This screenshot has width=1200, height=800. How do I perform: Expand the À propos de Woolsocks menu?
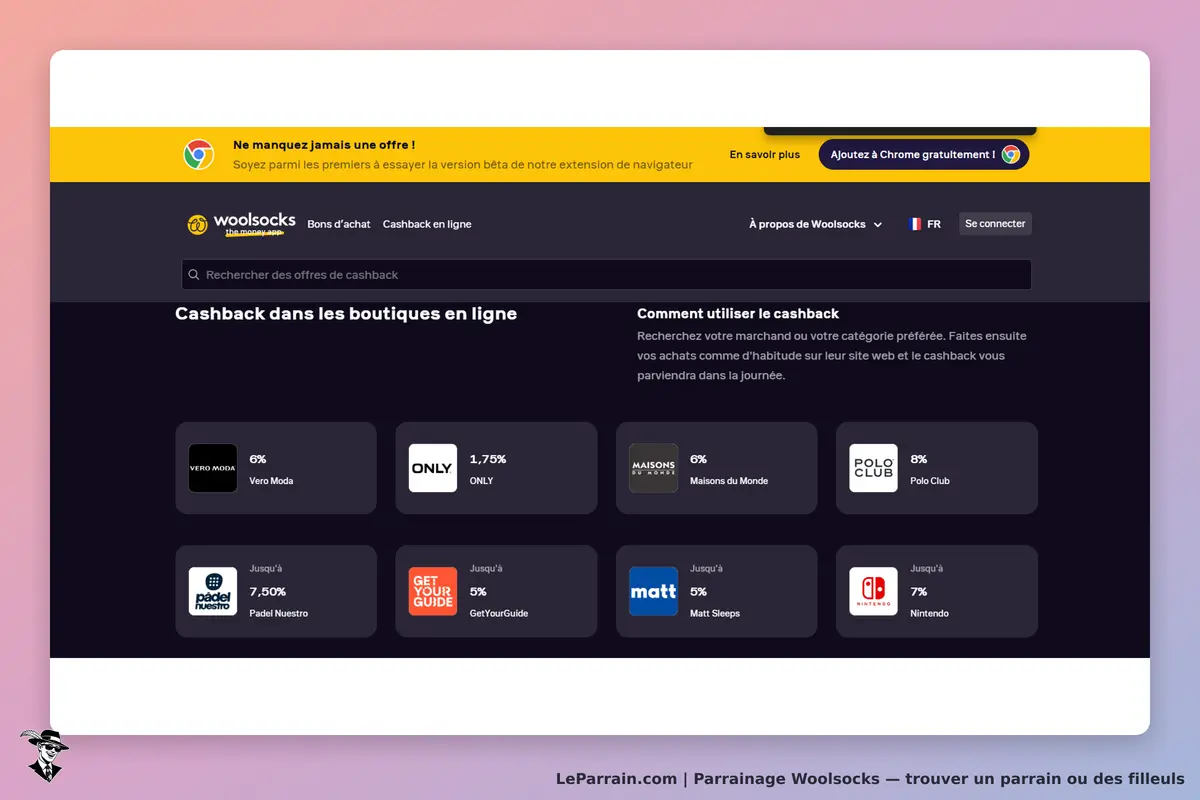point(815,224)
